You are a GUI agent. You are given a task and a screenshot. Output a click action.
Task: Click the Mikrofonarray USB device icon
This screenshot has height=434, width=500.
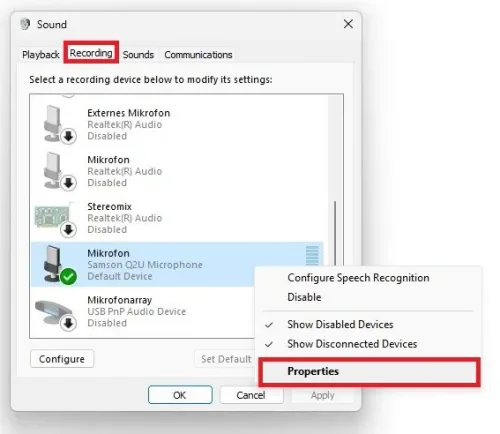(x=53, y=311)
